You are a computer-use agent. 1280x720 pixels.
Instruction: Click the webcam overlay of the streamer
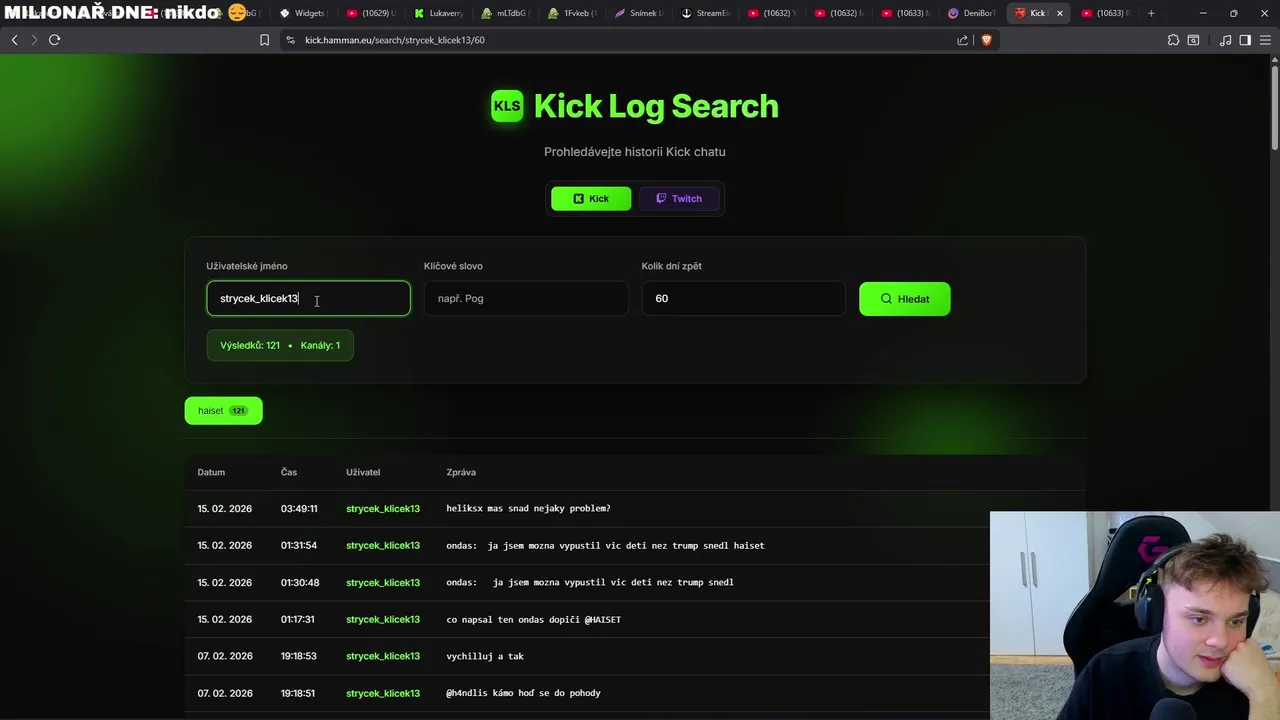(x=1135, y=616)
